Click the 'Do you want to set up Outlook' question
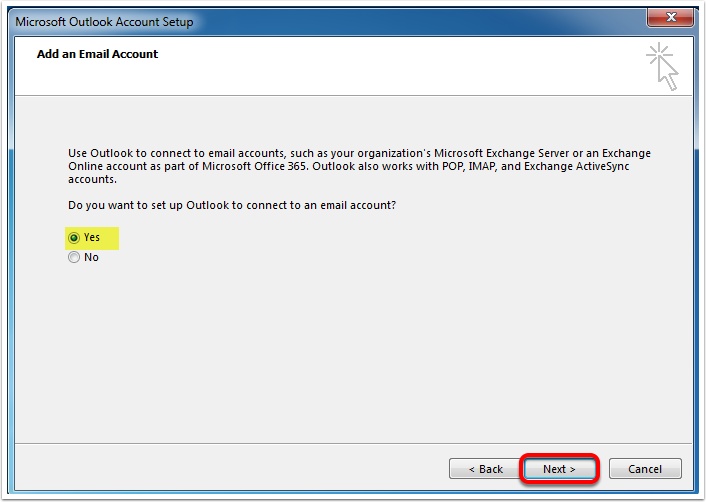This screenshot has width=706, height=502. point(232,205)
